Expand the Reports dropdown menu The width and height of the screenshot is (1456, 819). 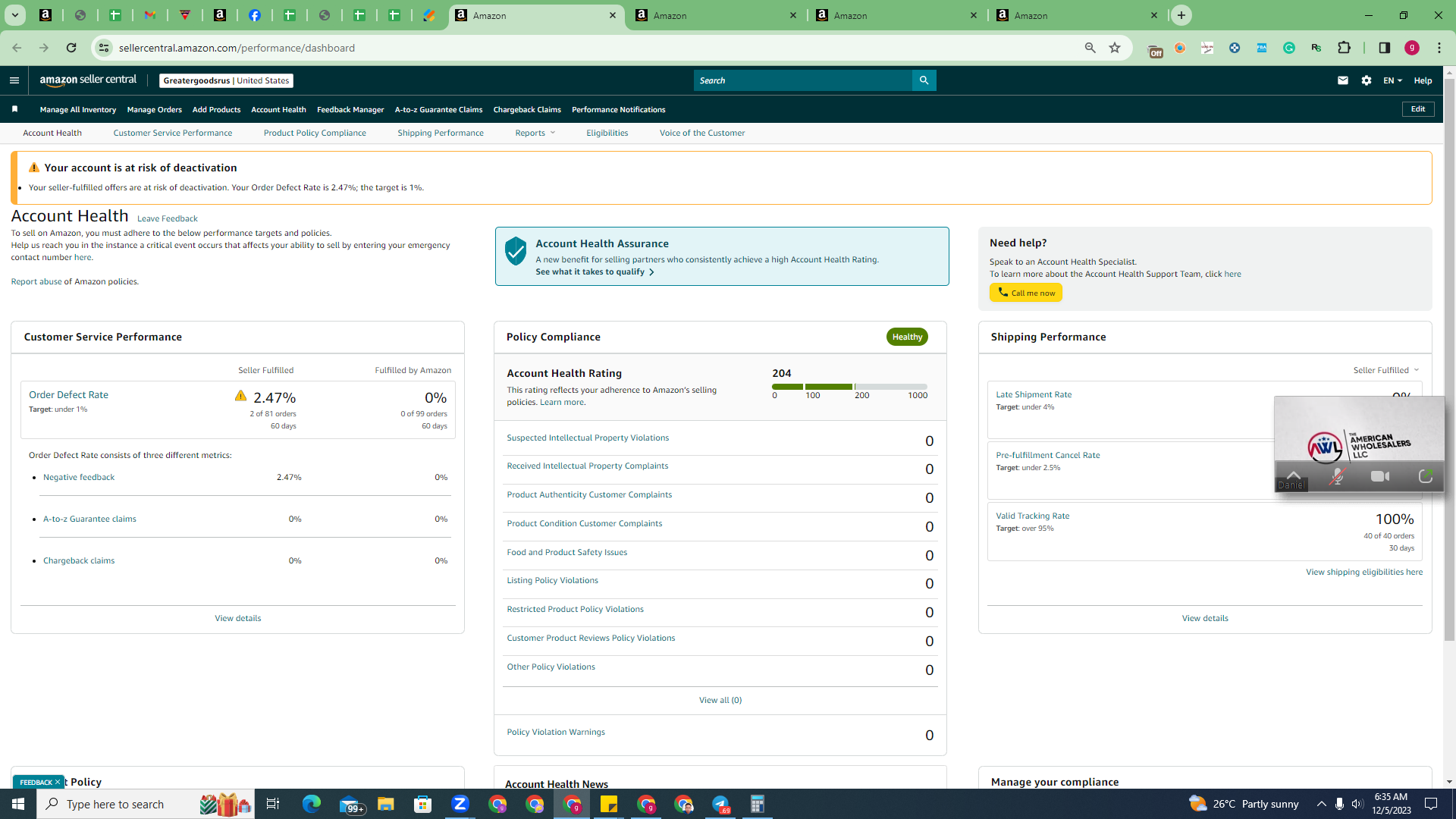tap(535, 133)
